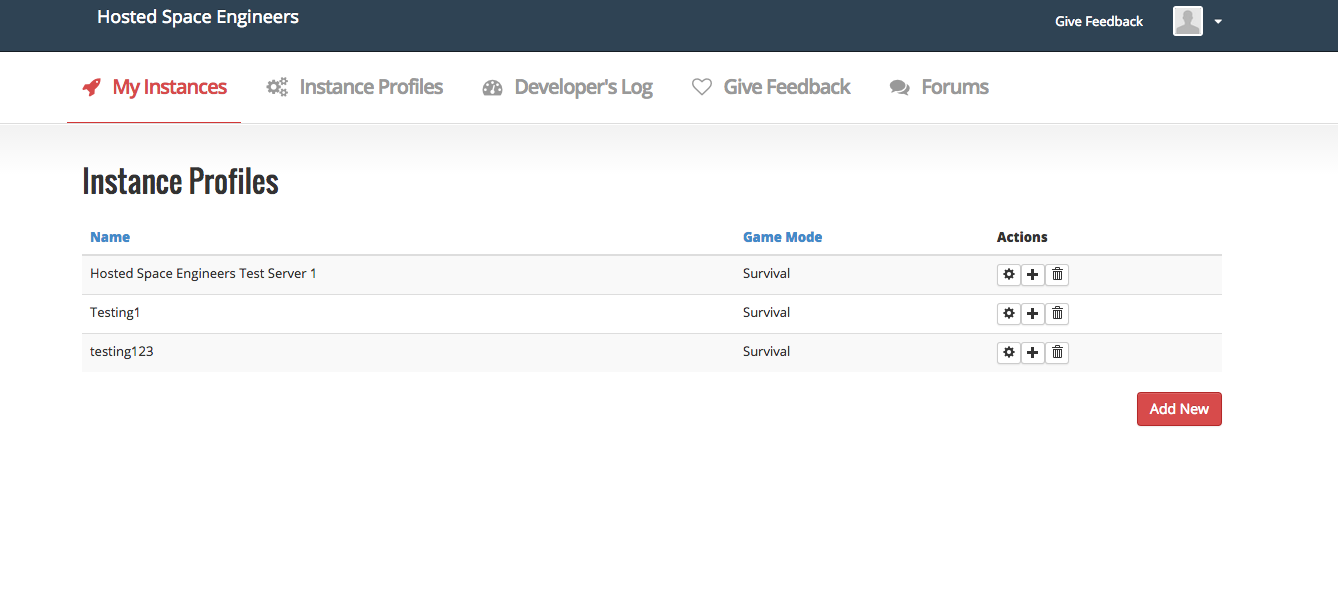1338x589 pixels.
Task: Click the user avatar picture
Action: click(1187, 21)
